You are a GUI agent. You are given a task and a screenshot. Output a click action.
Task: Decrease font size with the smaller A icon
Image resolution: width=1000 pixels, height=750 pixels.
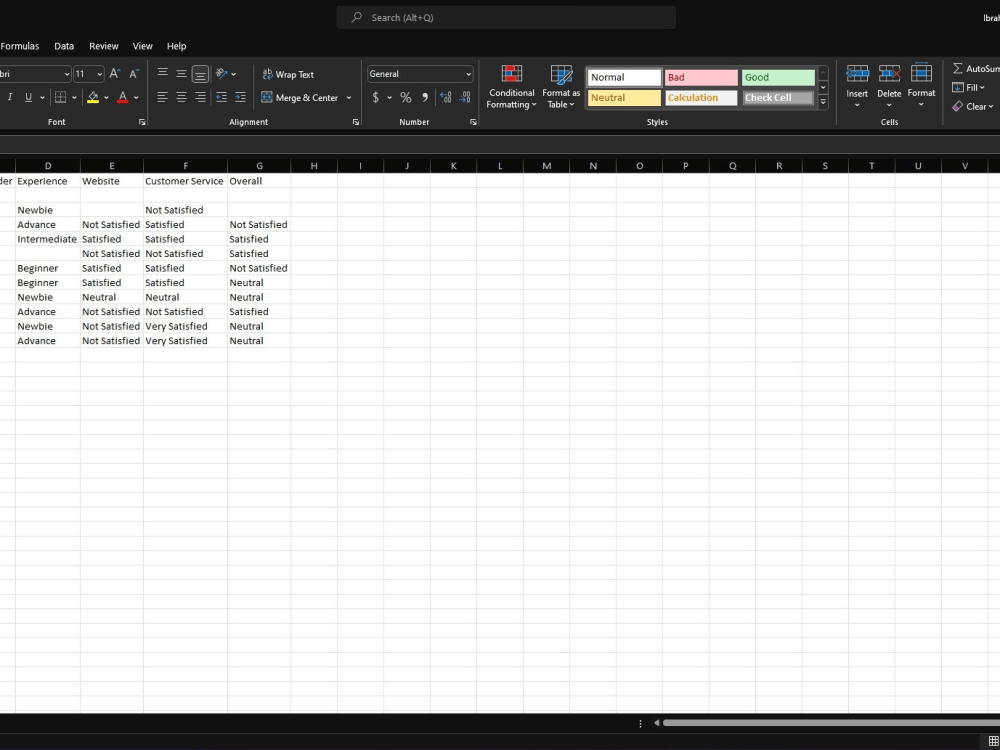(133, 74)
